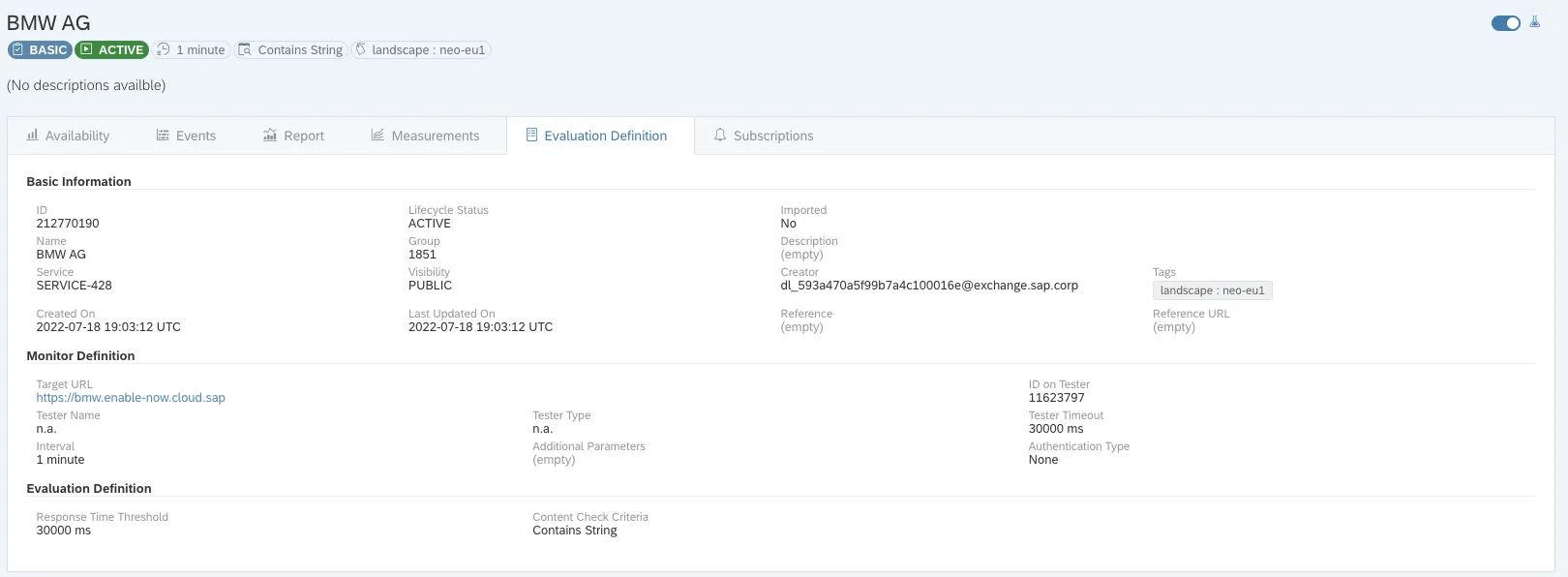The image size is (1568, 577).
Task: Click the Contains String chip
Action: coord(291,49)
